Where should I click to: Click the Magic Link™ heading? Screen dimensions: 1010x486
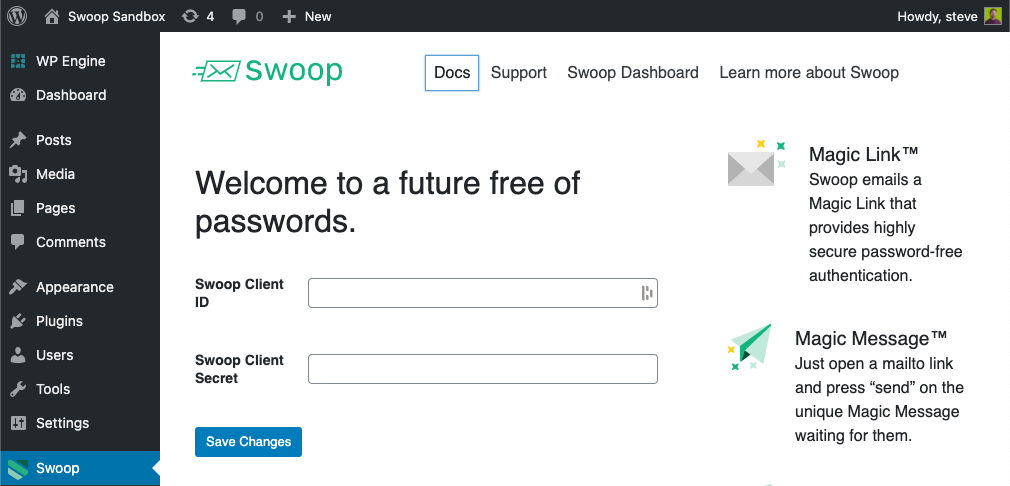(x=863, y=154)
